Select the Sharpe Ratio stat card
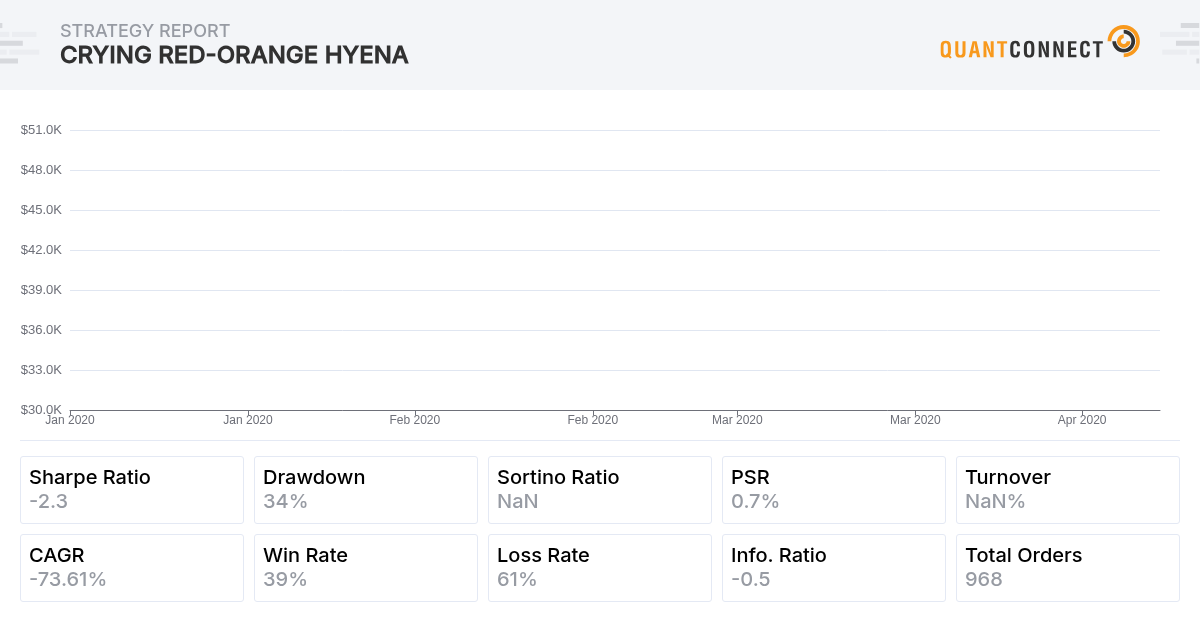Viewport: 1200px width, 632px height. (131, 489)
